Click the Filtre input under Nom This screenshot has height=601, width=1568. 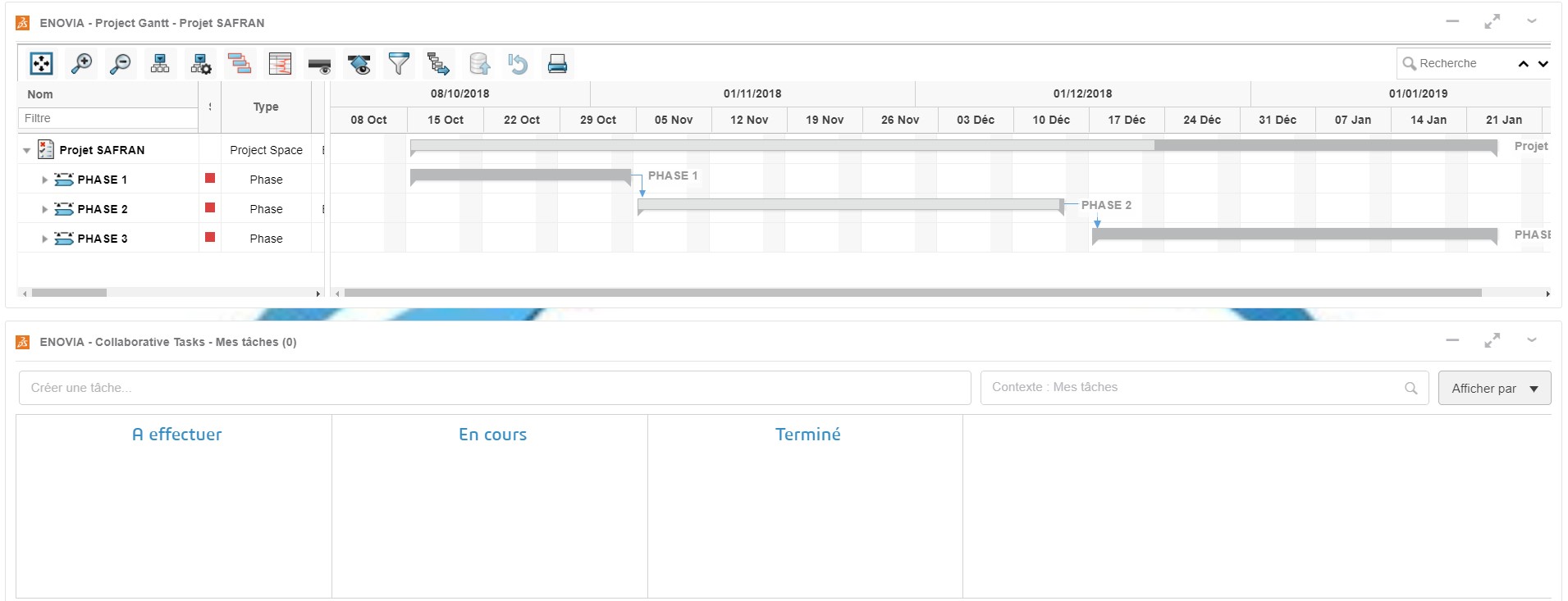(107, 118)
